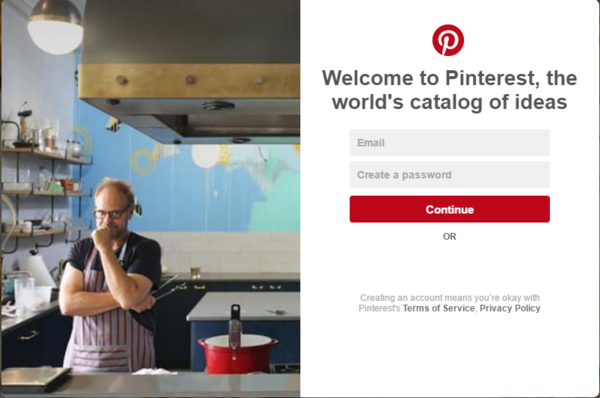This screenshot has width=600, height=398.
Task: Click the red Continue button
Action: pos(450,209)
